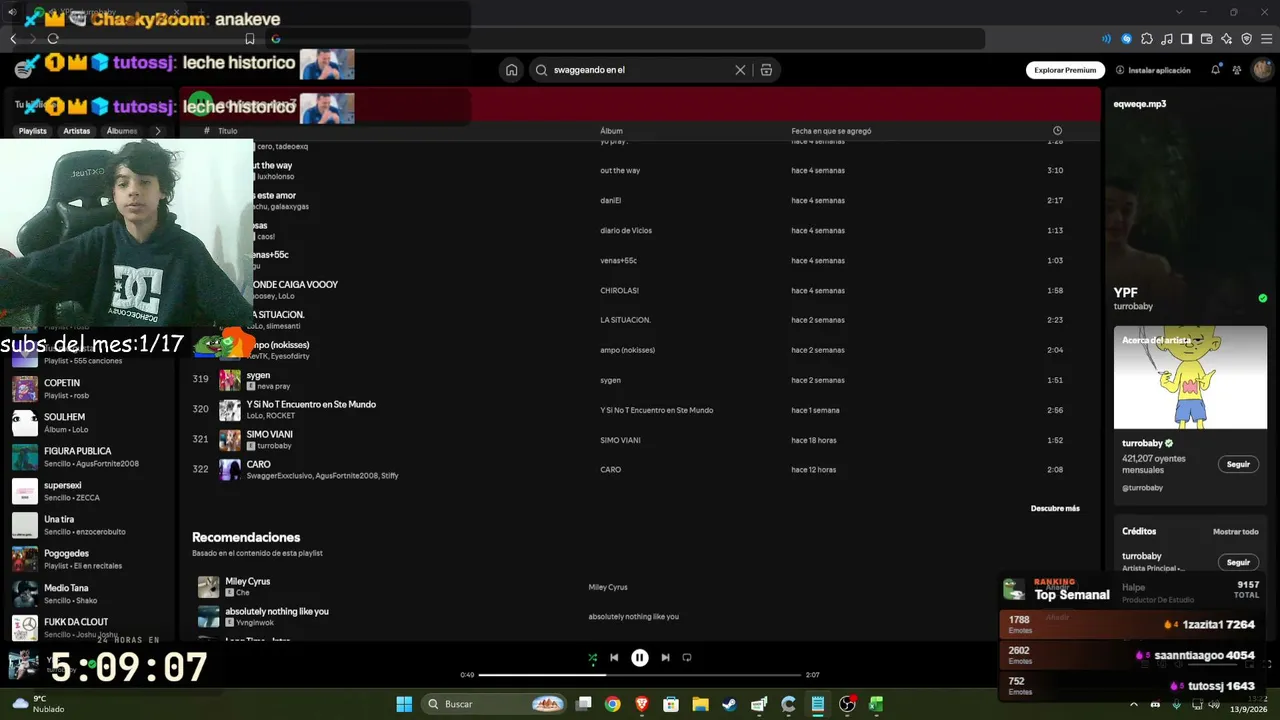Open the friend activity icon
This screenshot has width=1280, height=720.
1237,70
